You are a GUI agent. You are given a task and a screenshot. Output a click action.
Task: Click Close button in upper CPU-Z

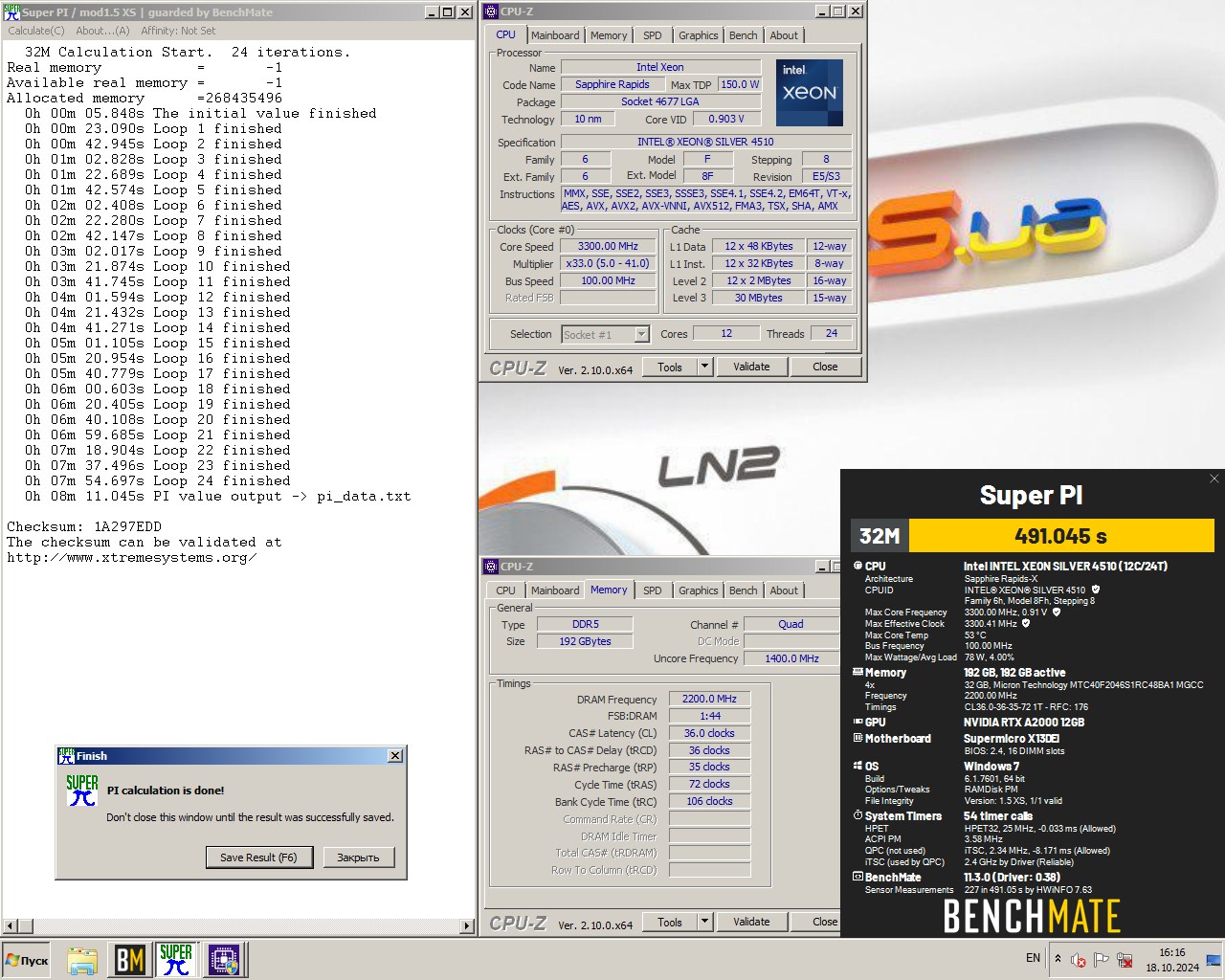coord(825,367)
